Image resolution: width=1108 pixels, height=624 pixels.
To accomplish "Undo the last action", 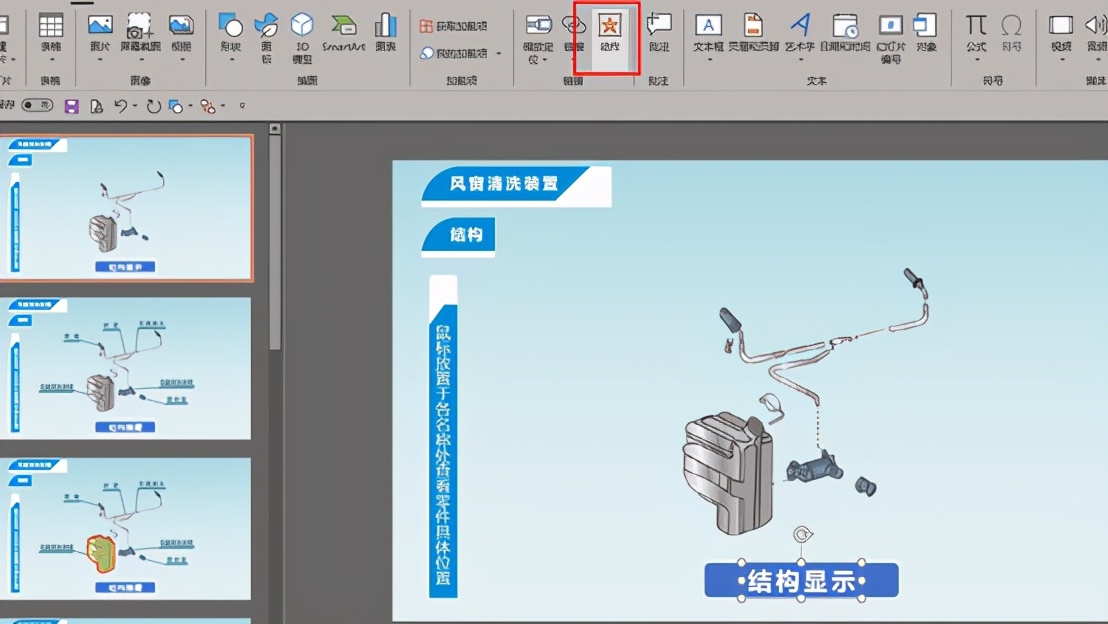I will [120, 104].
